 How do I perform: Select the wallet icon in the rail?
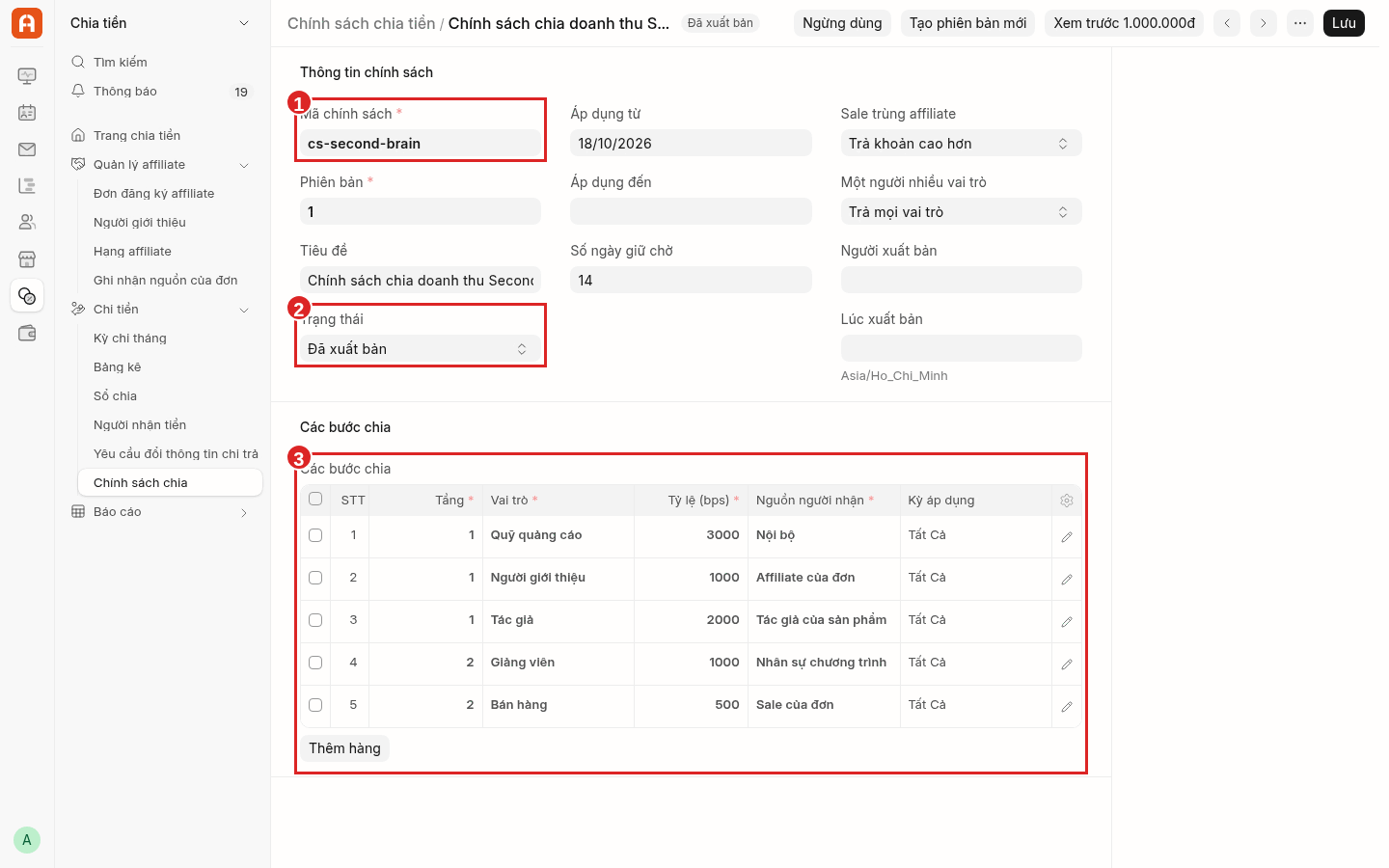tap(27, 333)
